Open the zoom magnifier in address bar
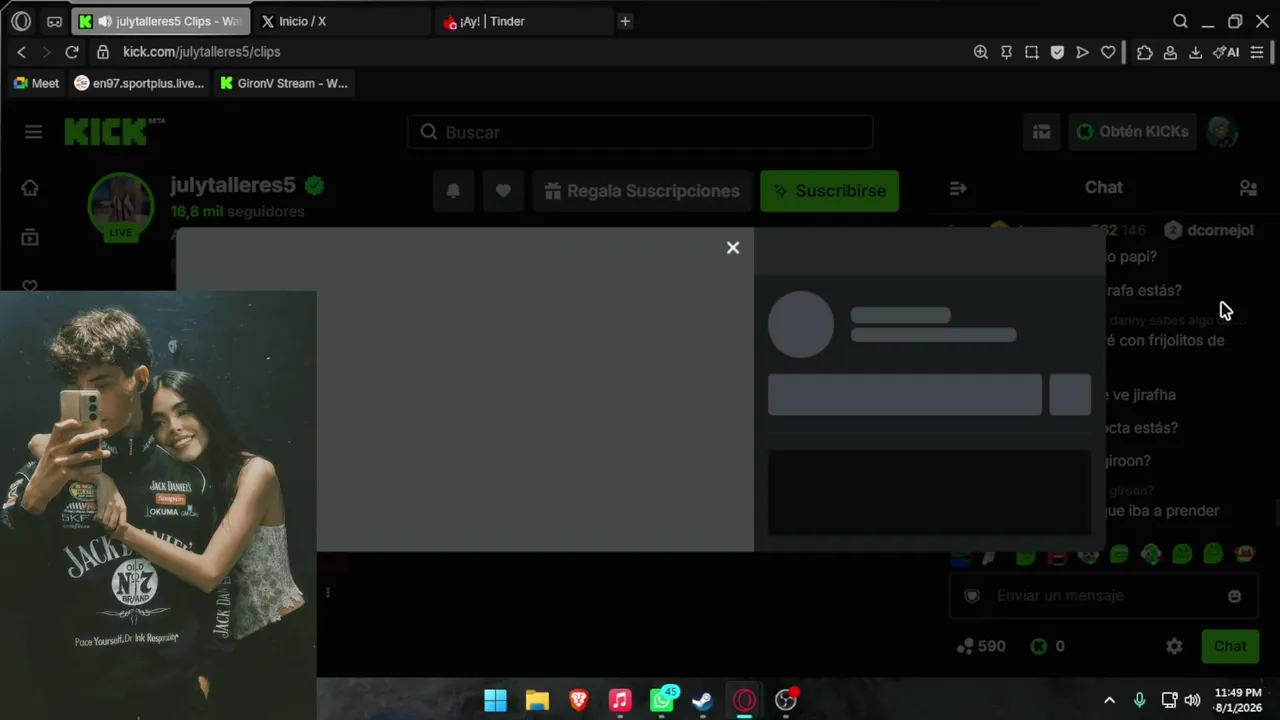 pos(981,52)
